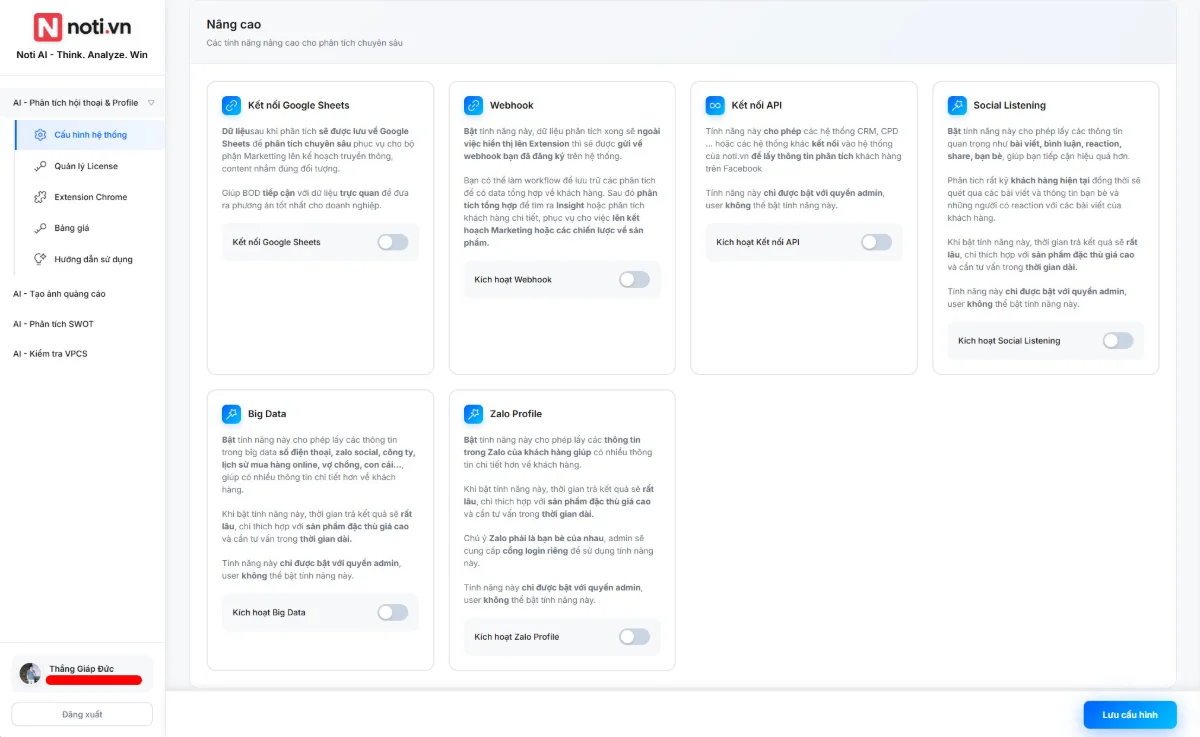Click the Lưu cấu hình button
The image size is (1200, 737).
click(1129, 715)
